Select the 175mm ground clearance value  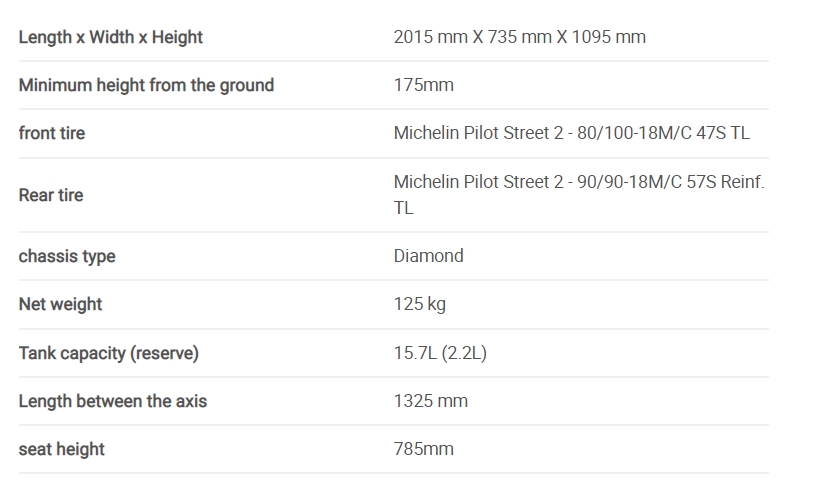424,85
